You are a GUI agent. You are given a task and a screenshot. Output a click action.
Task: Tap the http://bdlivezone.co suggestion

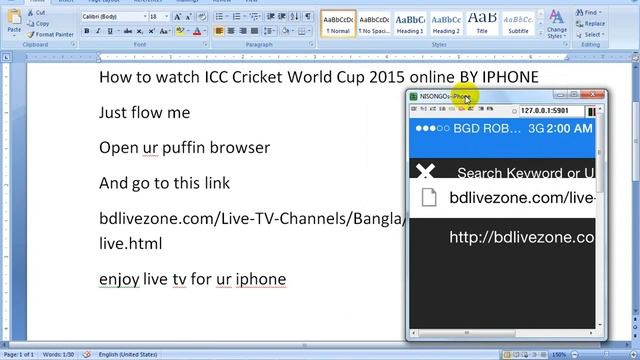(x=521, y=237)
